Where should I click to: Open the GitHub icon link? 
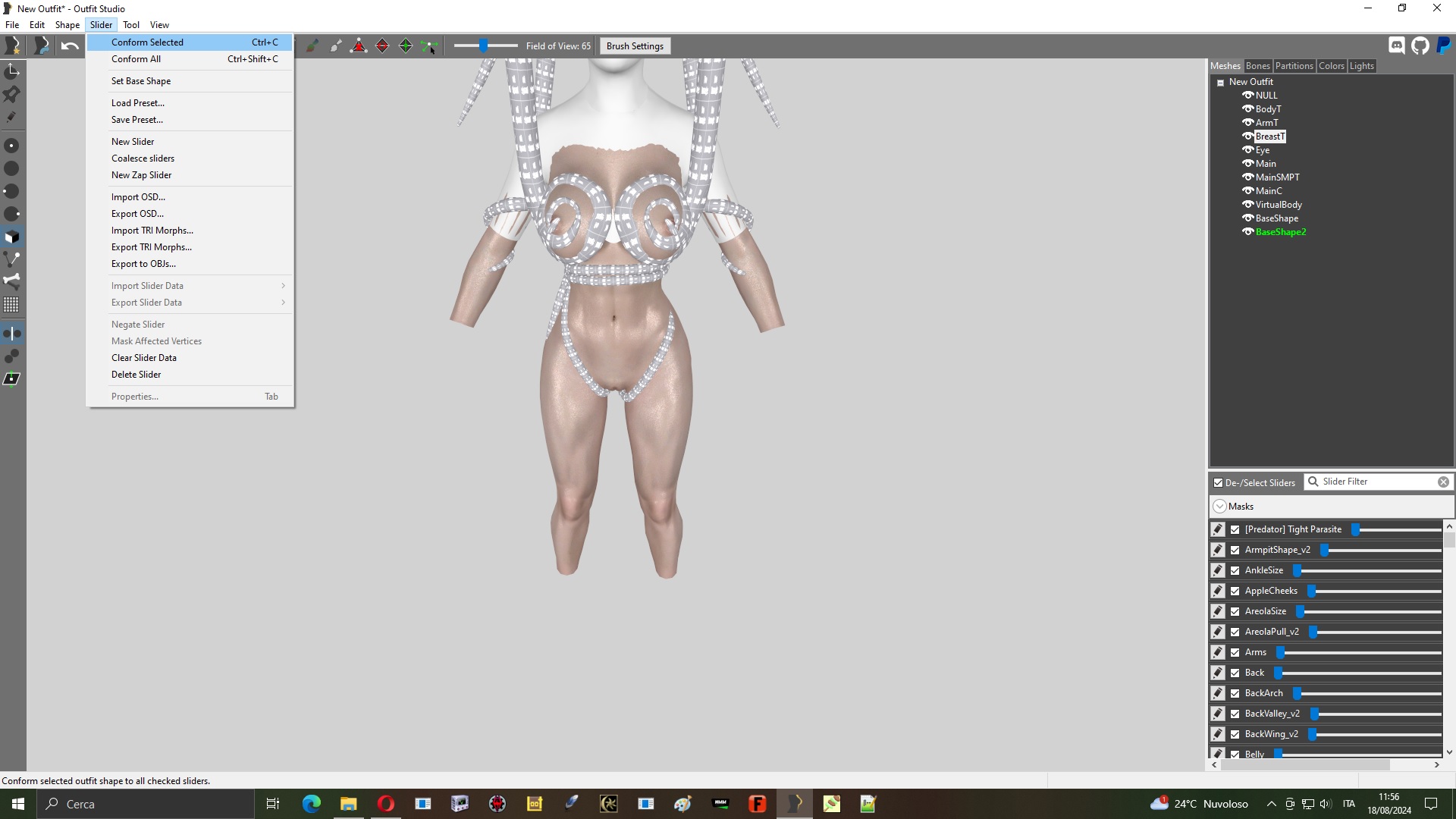coord(1420,45)
